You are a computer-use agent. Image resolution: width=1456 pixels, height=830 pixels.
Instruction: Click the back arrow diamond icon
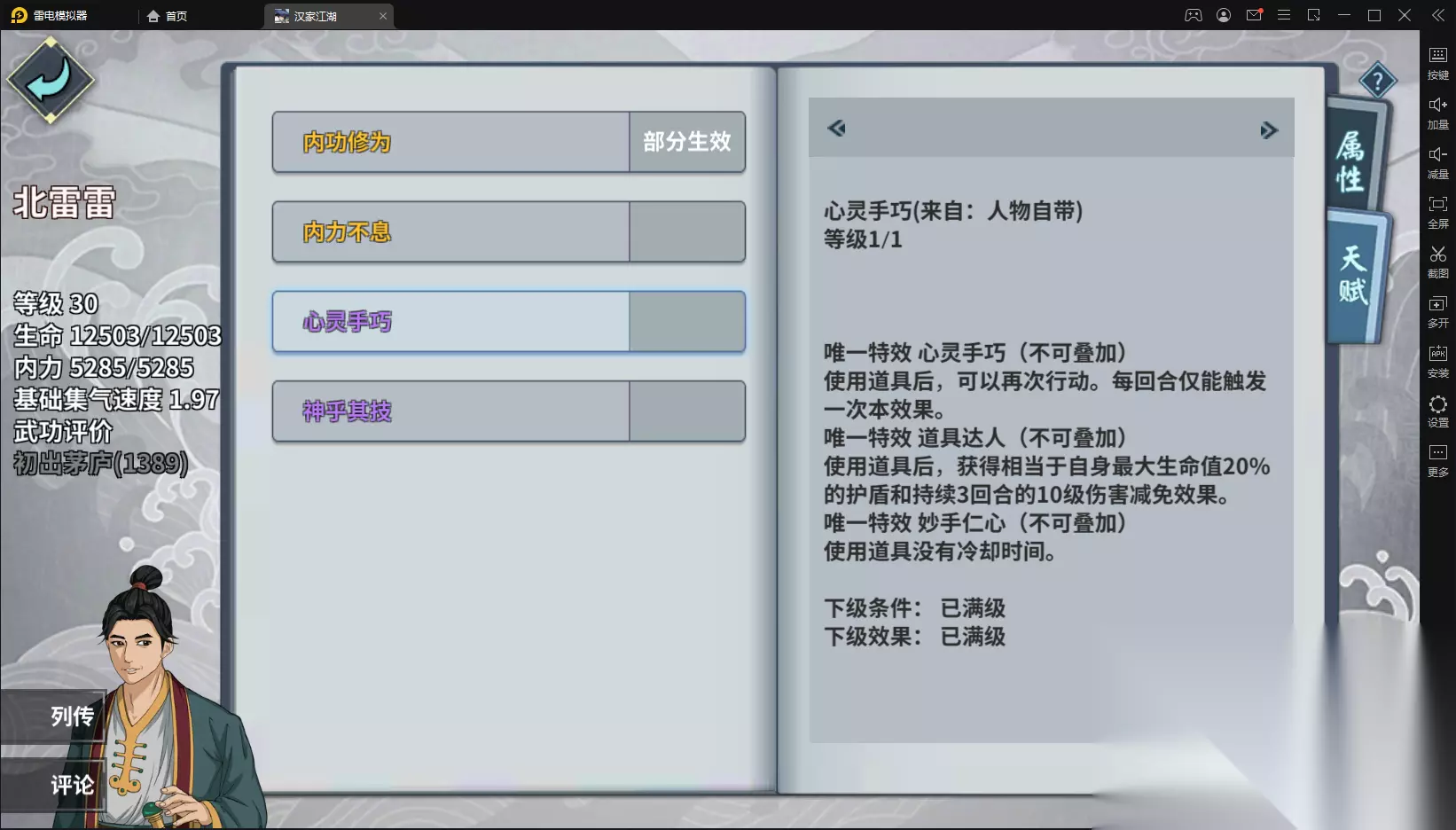(x=51, y=81)
